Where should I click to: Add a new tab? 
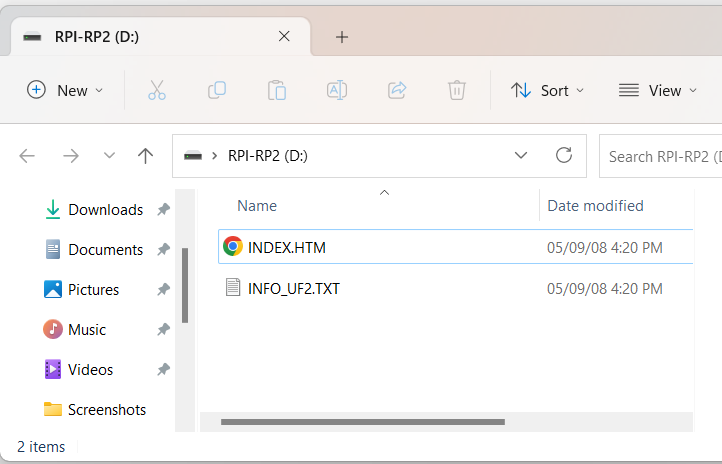pyautogui.click(x=342, y=37)
